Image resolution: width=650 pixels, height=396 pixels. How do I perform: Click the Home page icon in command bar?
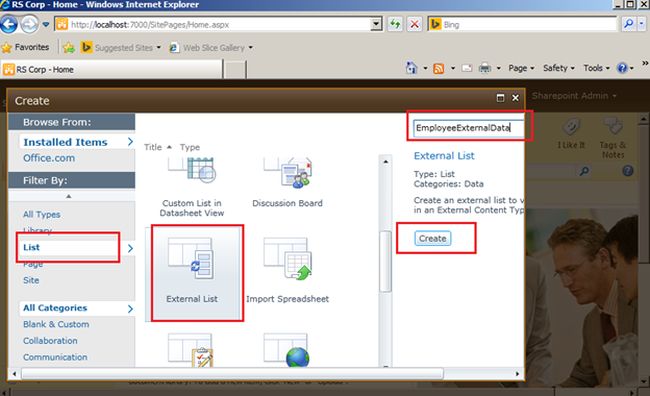[x=412, y=68]
